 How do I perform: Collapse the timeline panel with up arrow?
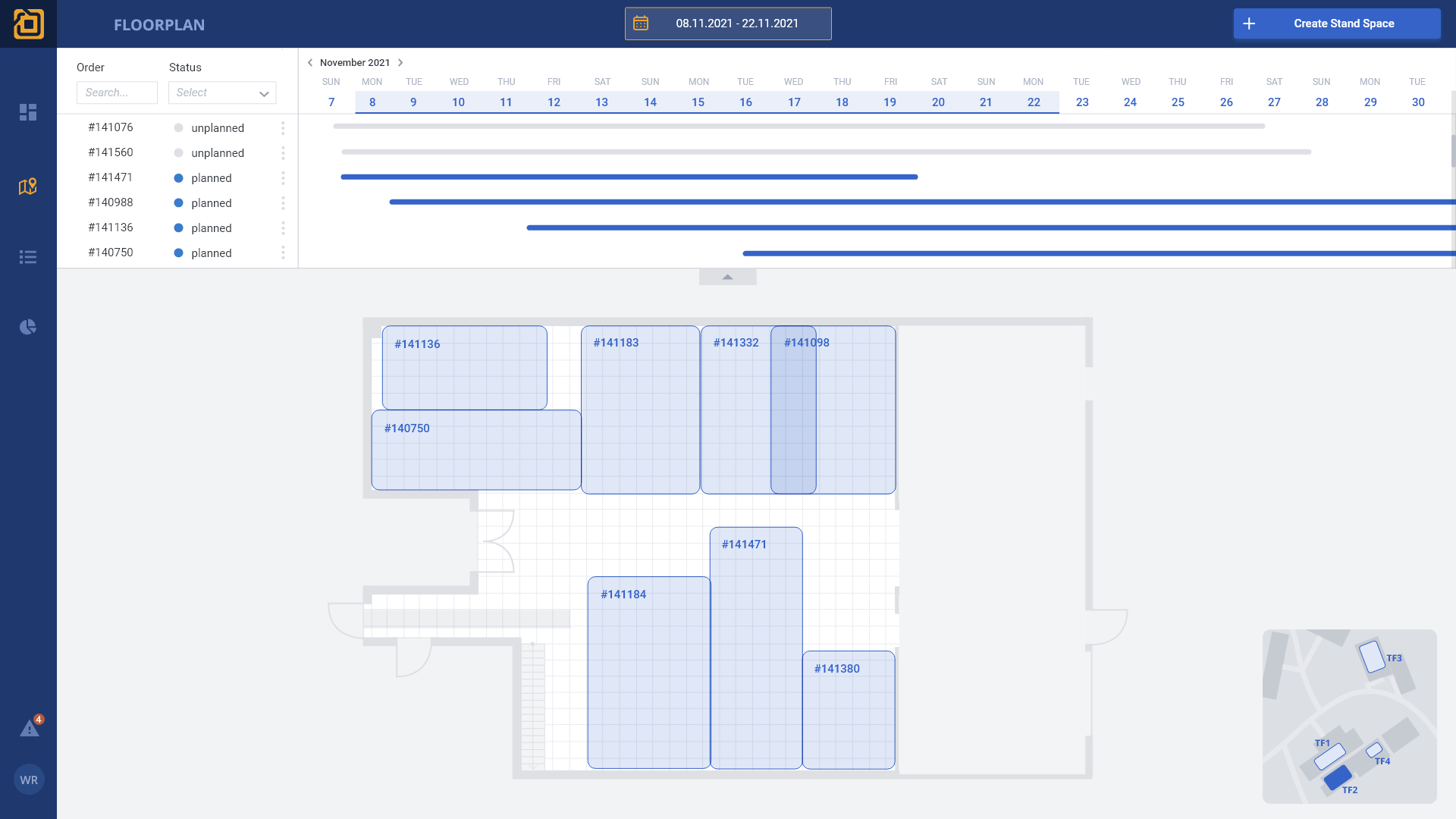pyautogui.click(x=727, y=278)
